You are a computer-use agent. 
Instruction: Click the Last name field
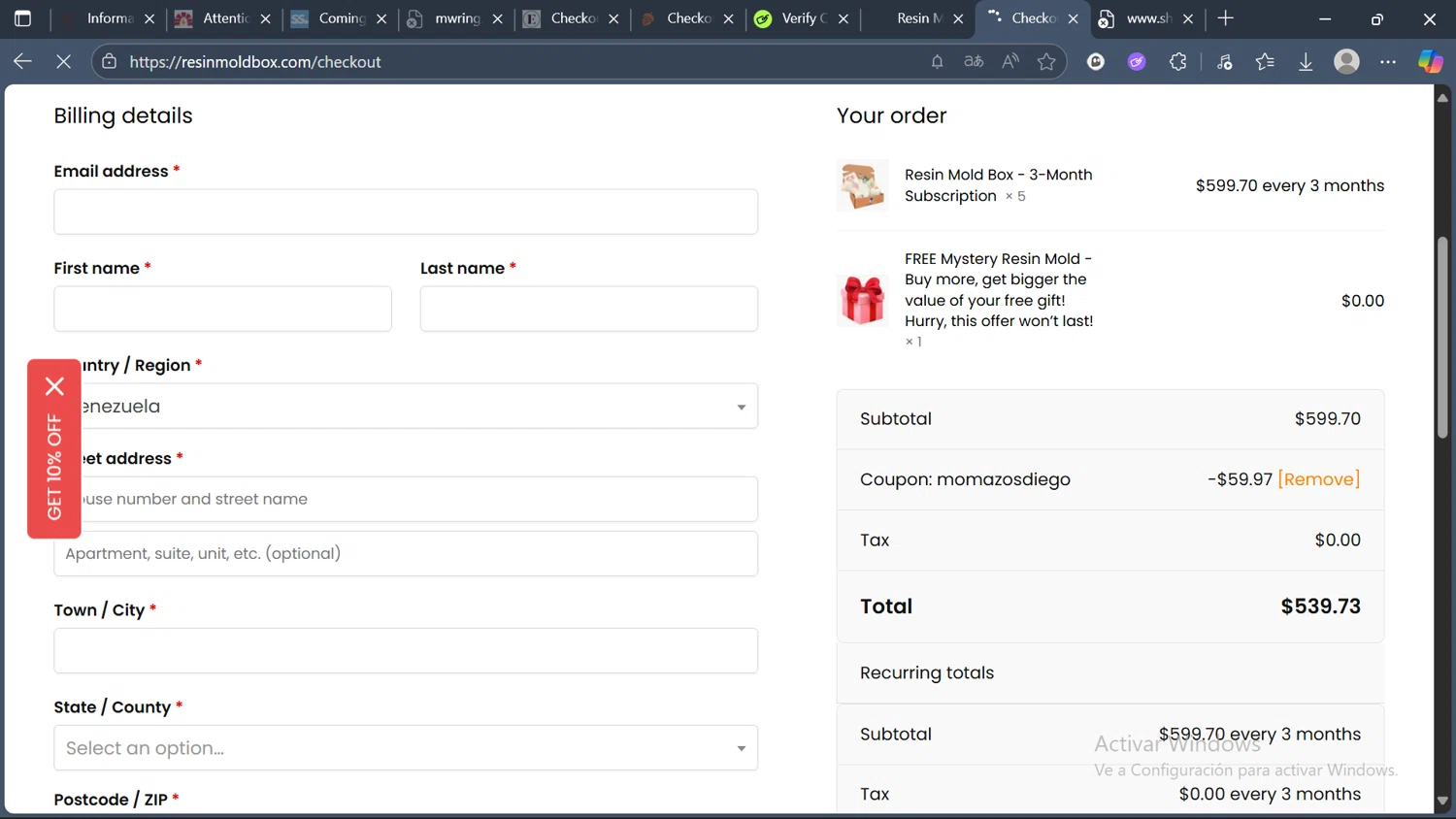point(589,309)
